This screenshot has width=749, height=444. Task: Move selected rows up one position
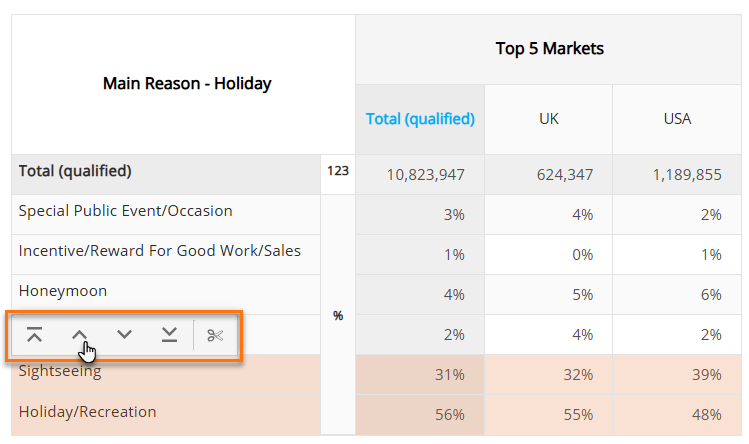79,335
